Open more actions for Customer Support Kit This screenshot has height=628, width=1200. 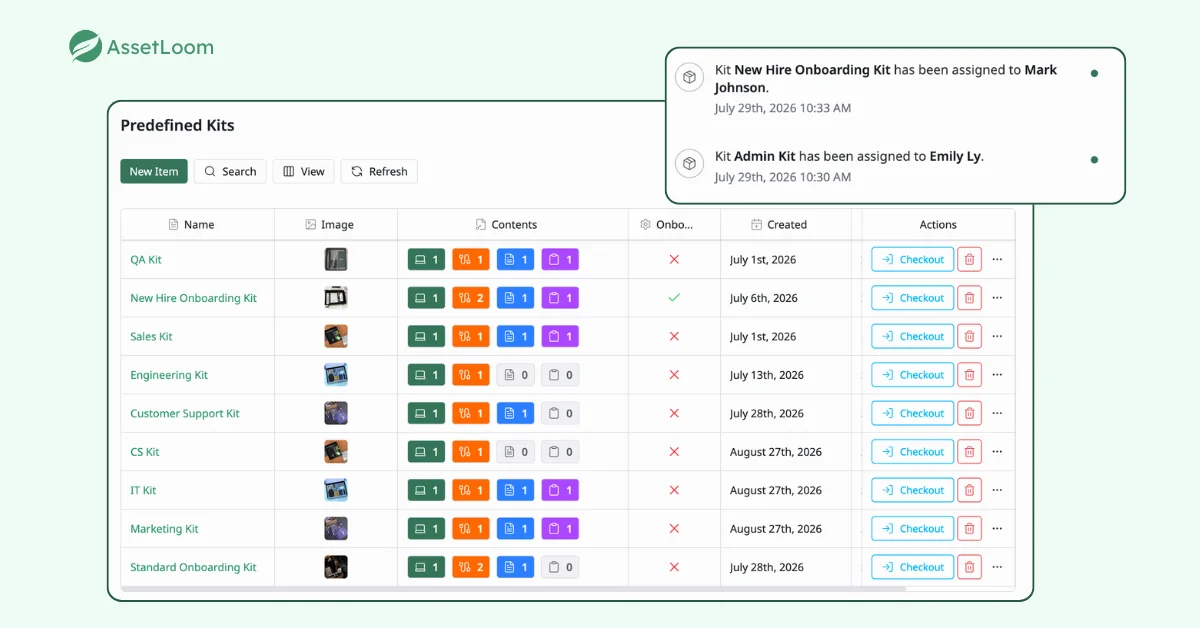pyautogui.click(x=997, y=414)
